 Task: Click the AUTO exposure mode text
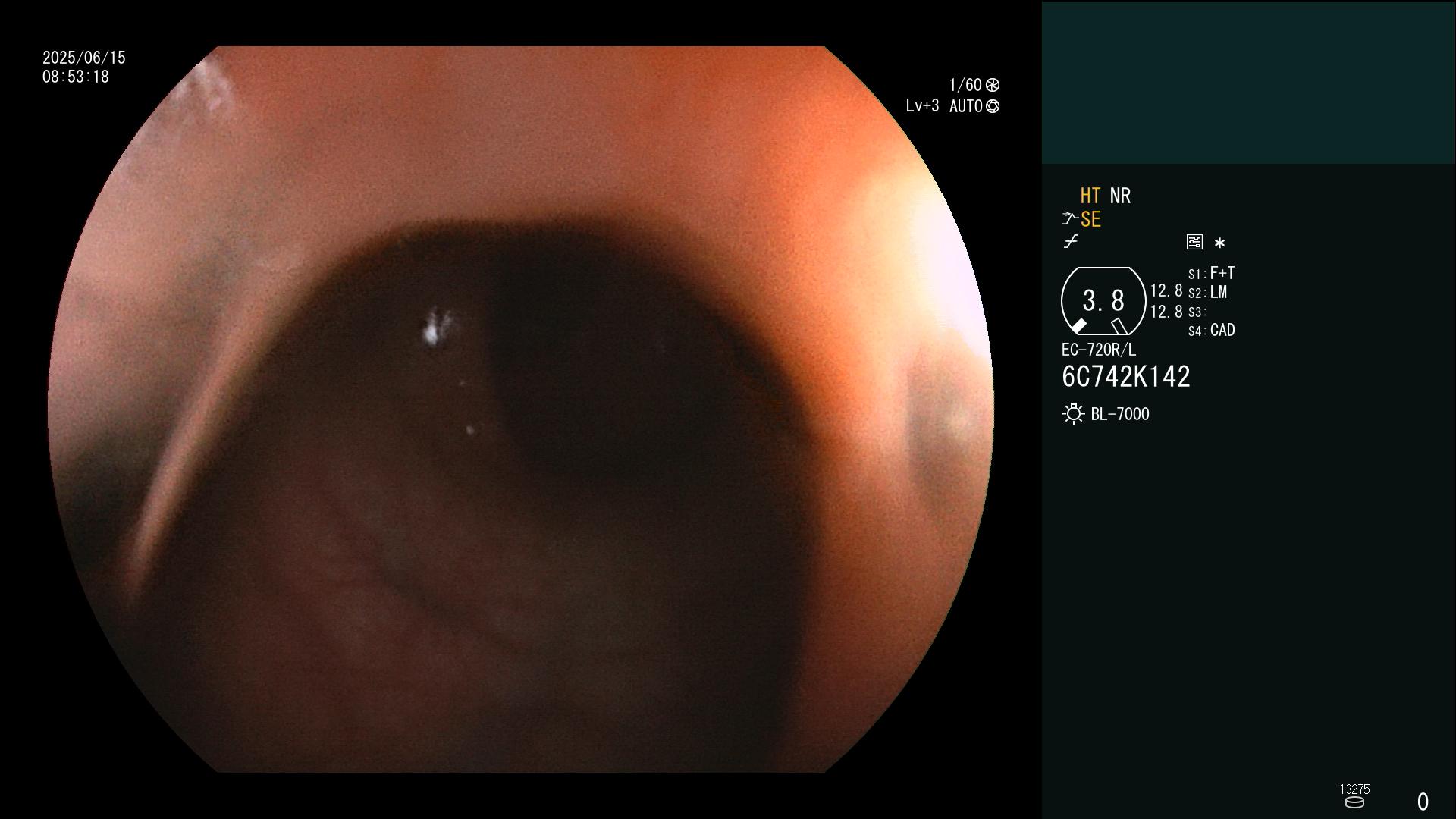pos(966,106)
